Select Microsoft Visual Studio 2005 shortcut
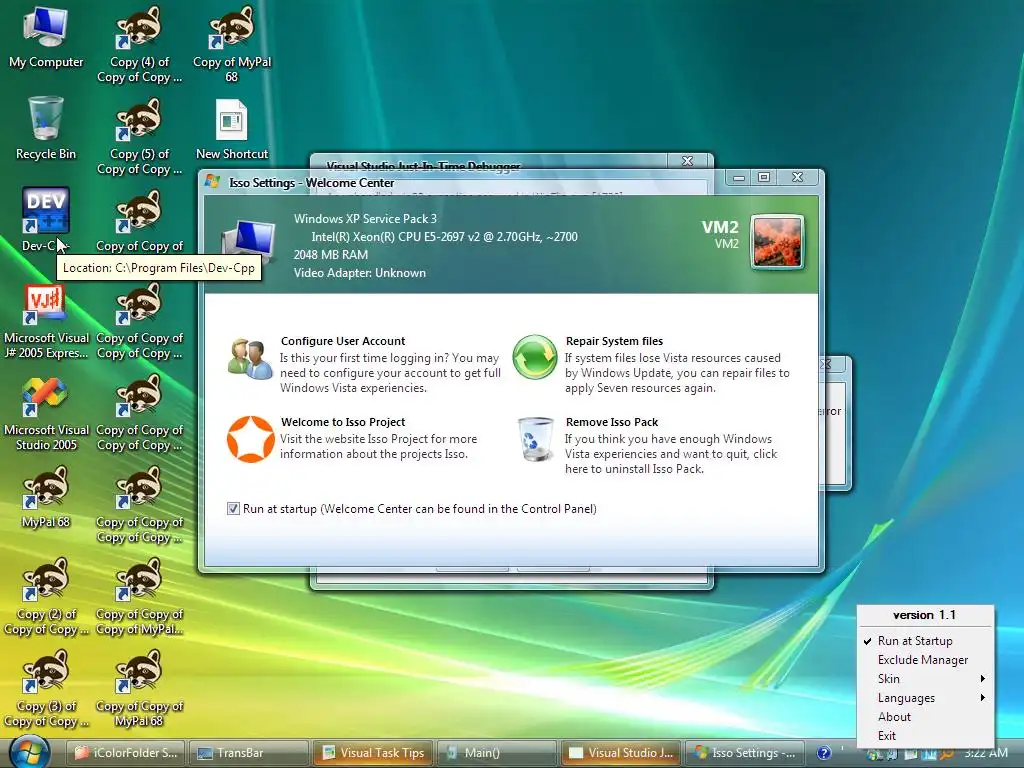 pos(46,413)
